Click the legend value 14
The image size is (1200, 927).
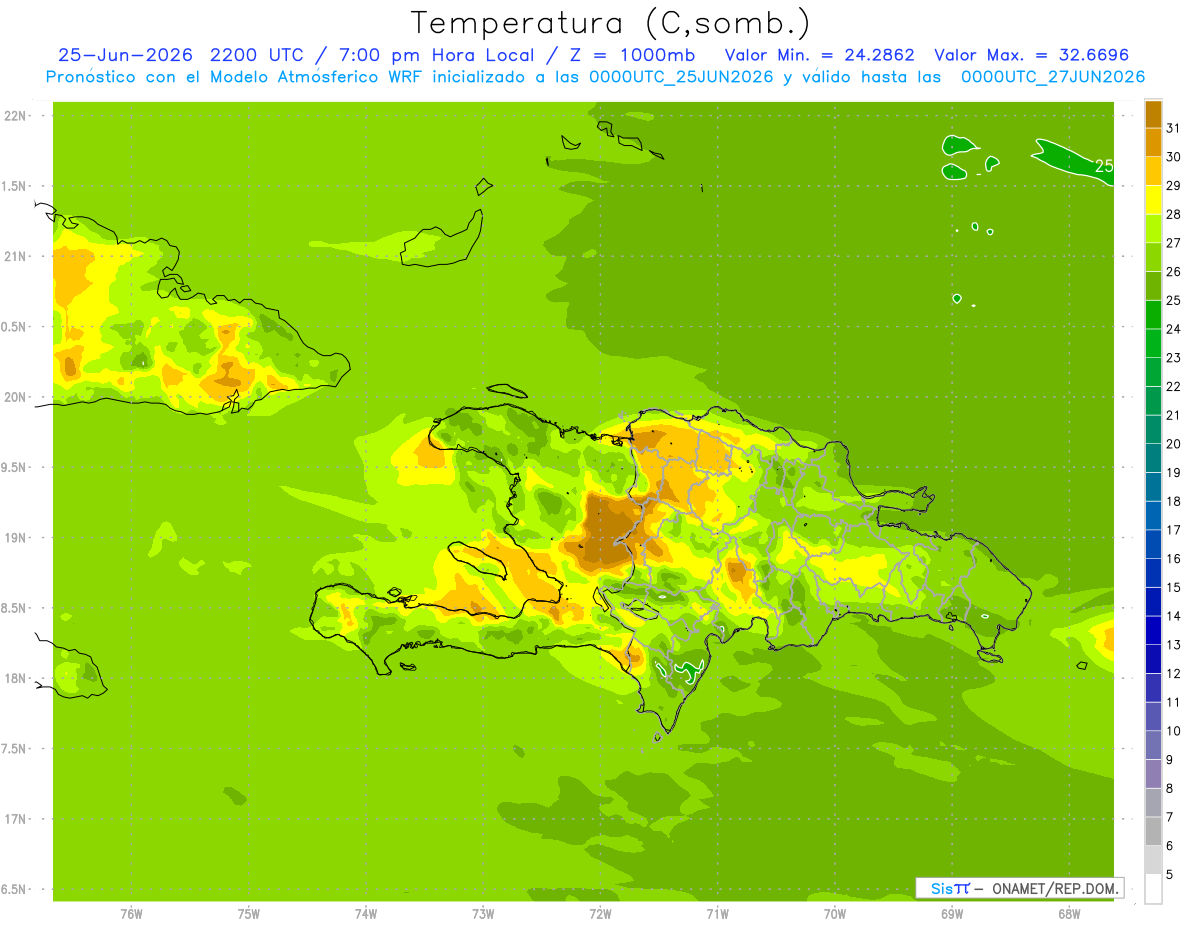(1174, 616)
